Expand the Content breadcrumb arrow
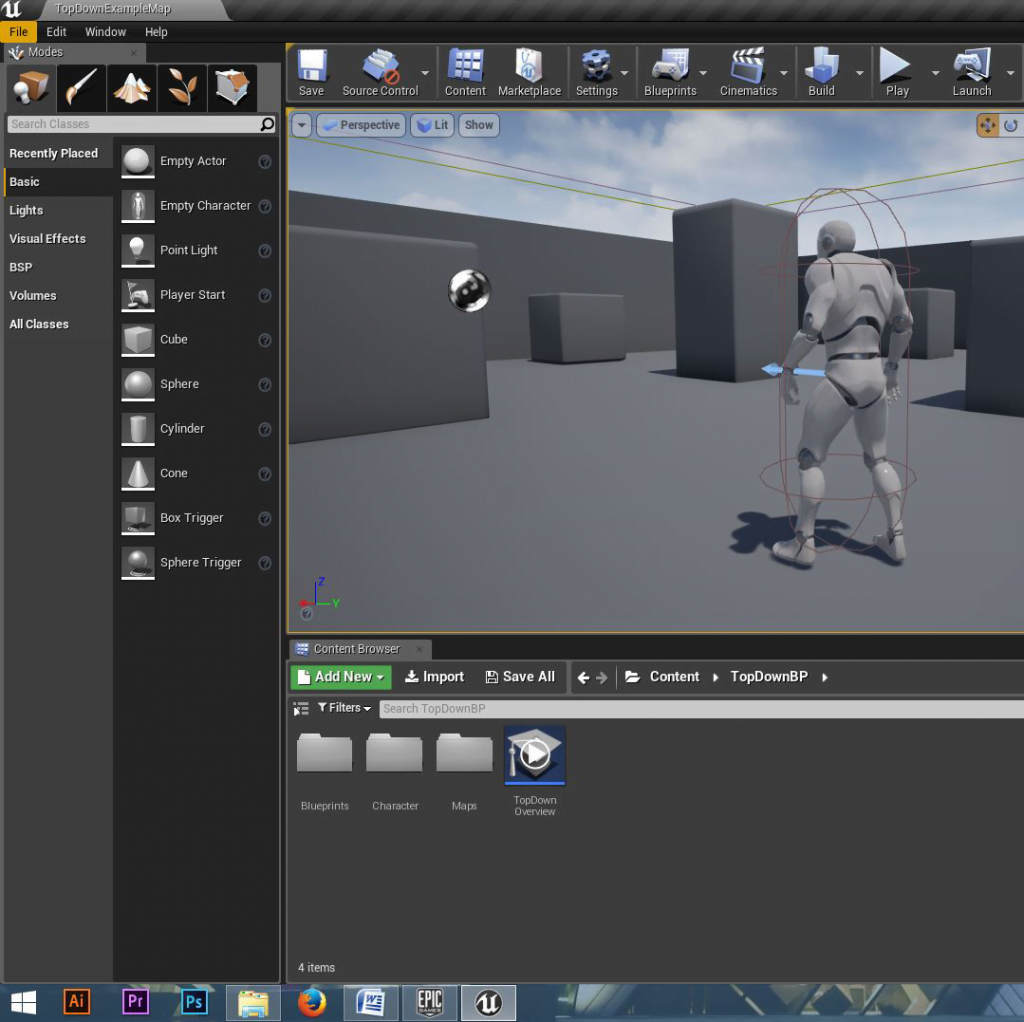1024x1022 pixels. pyautogui.click(x=715, y=677)
